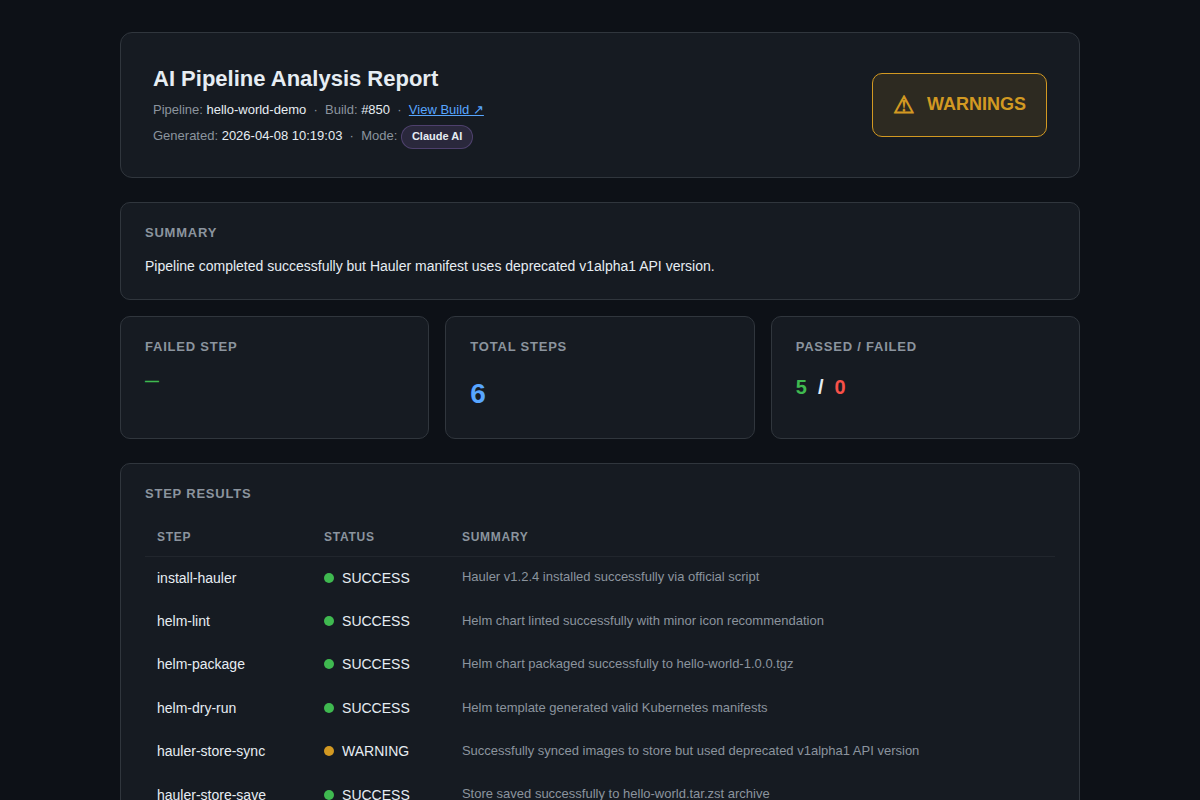Select the hauler-store-sync step name
Viewport: 1200px width, 800px height.
[x=211, y=751]
